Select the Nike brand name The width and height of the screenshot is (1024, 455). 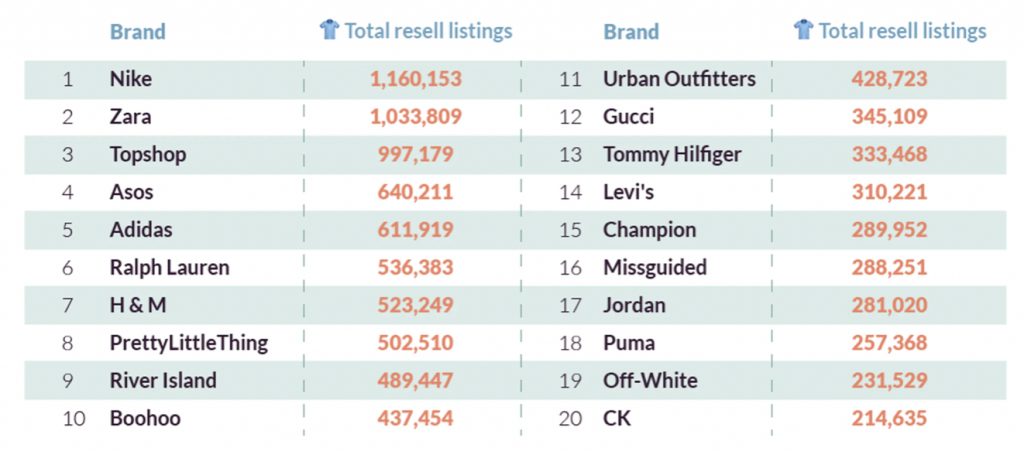tap(131, 80)
